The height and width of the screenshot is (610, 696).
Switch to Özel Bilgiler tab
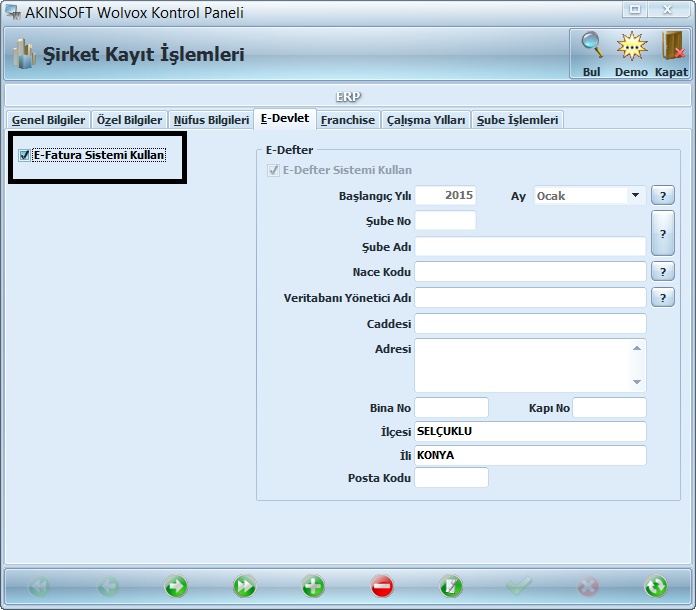pyautogui.click(x=130, y=120)
